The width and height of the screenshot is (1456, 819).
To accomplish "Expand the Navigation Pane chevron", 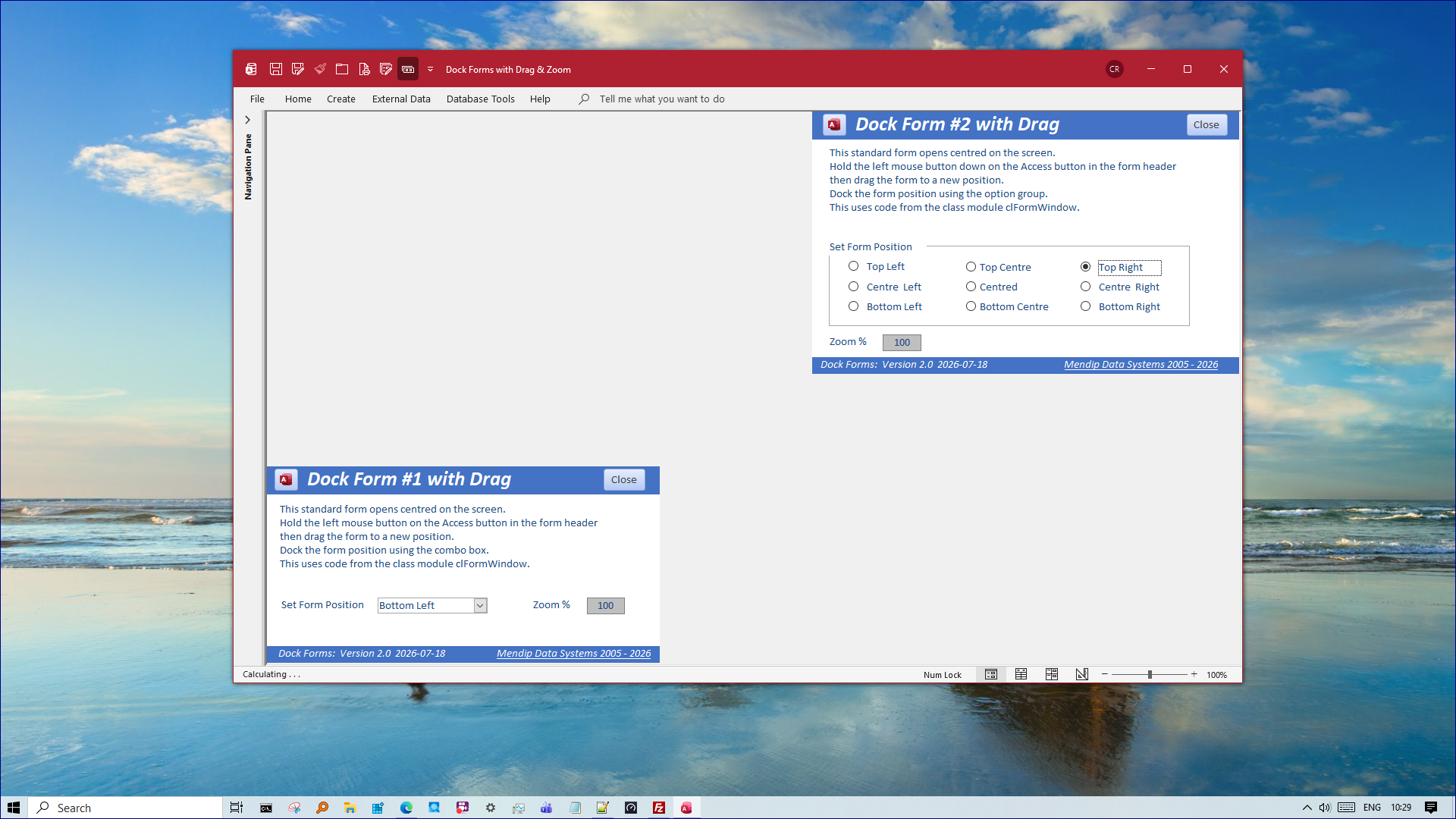I will 247,120.
